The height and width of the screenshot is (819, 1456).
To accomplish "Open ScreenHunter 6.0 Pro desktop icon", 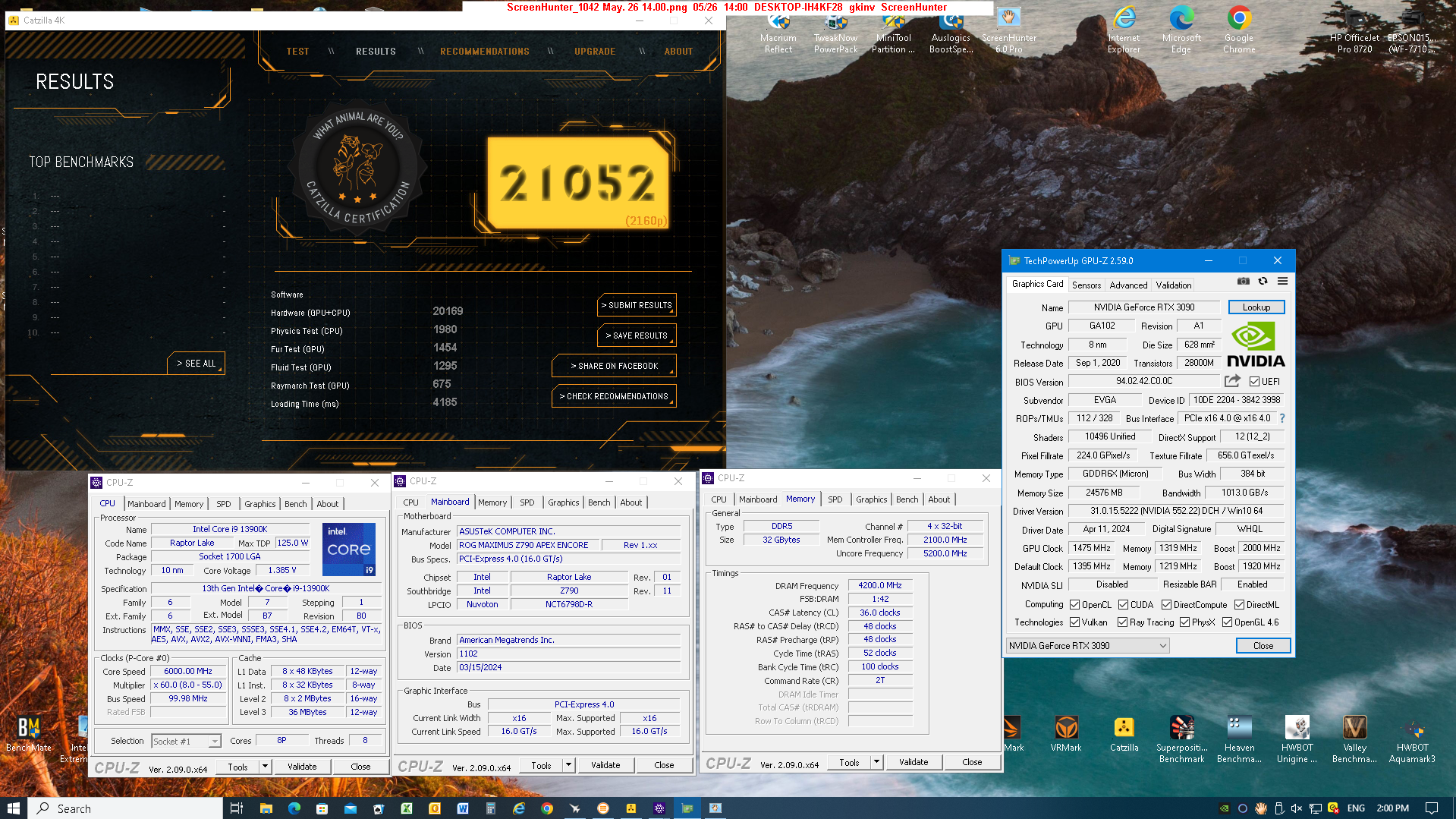I will click(1008, 30).
